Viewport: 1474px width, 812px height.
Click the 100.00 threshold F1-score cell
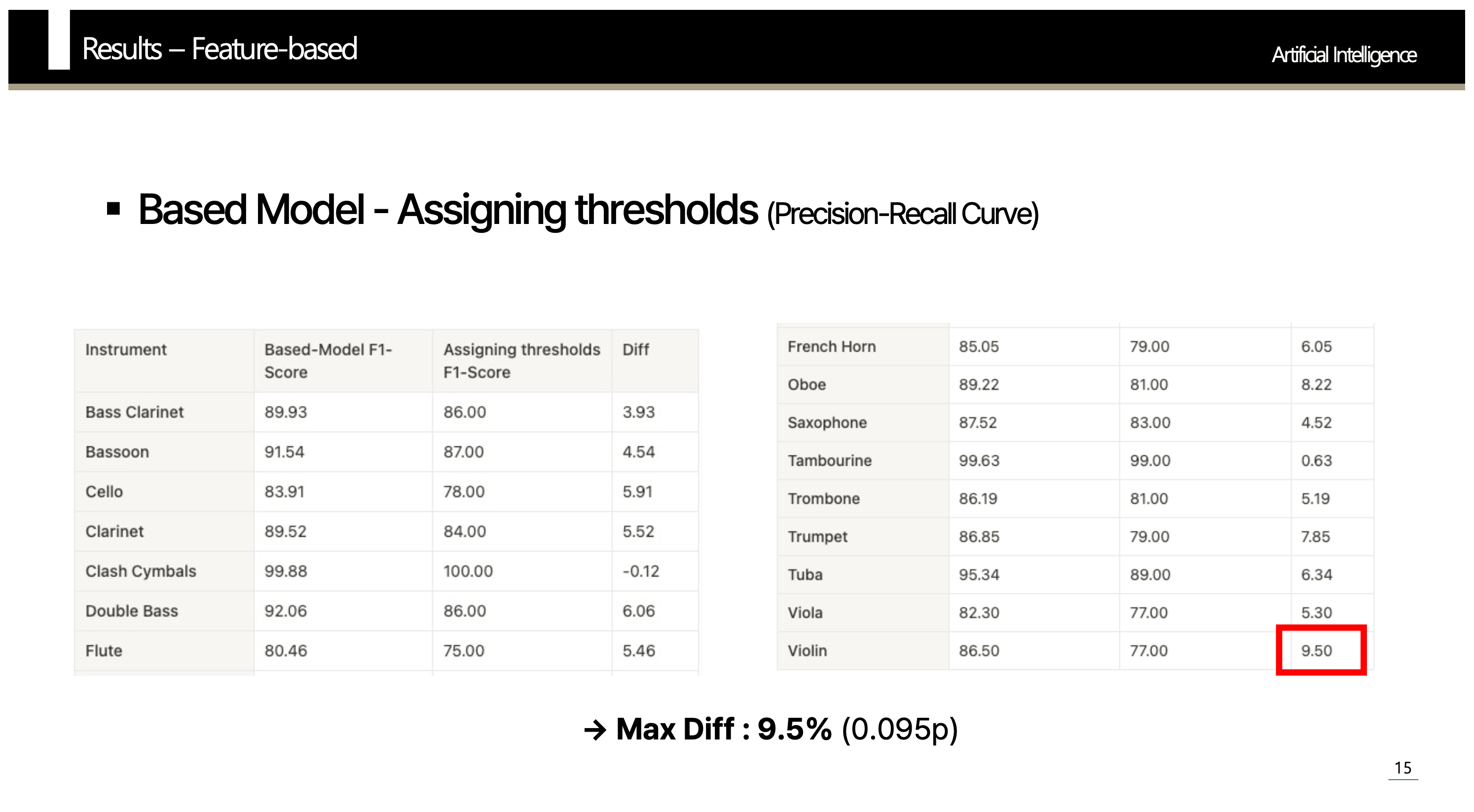click(x=468, y=571)
